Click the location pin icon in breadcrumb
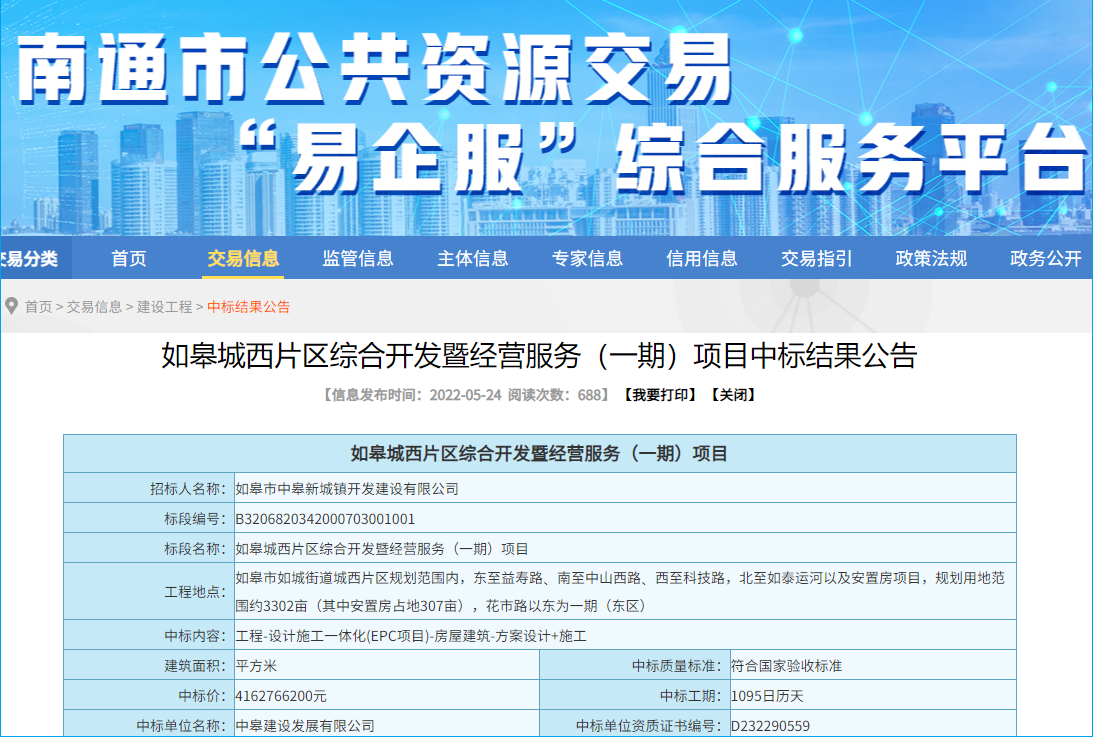The height and width of the screenshot is (737, 1093). (11, 306)
